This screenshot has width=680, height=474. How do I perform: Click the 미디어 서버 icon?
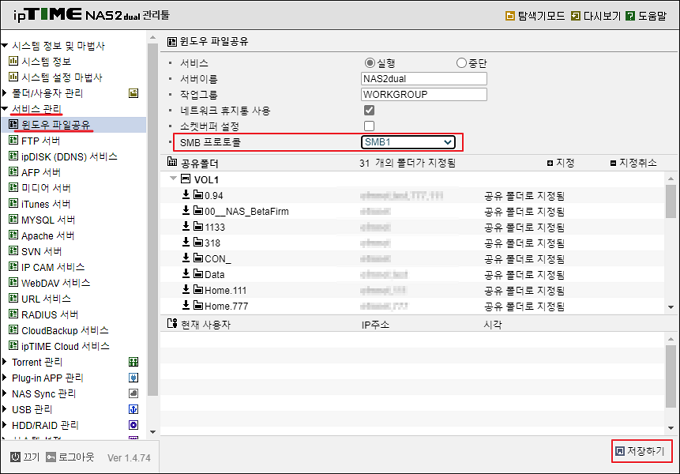pos(13,187)
